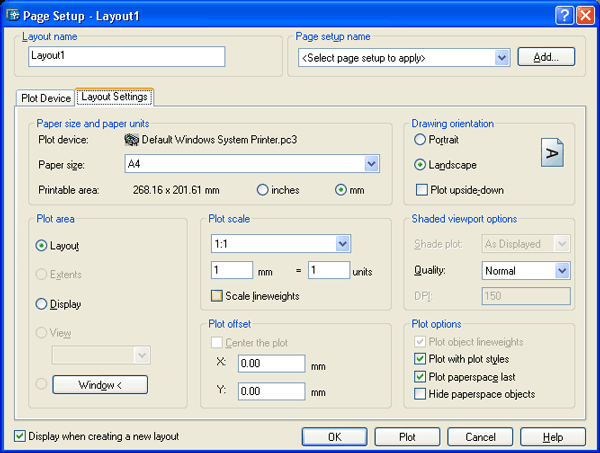Screen dimensions: 600x453
Task: Click the Layout name text field
Action: (127, 57)
